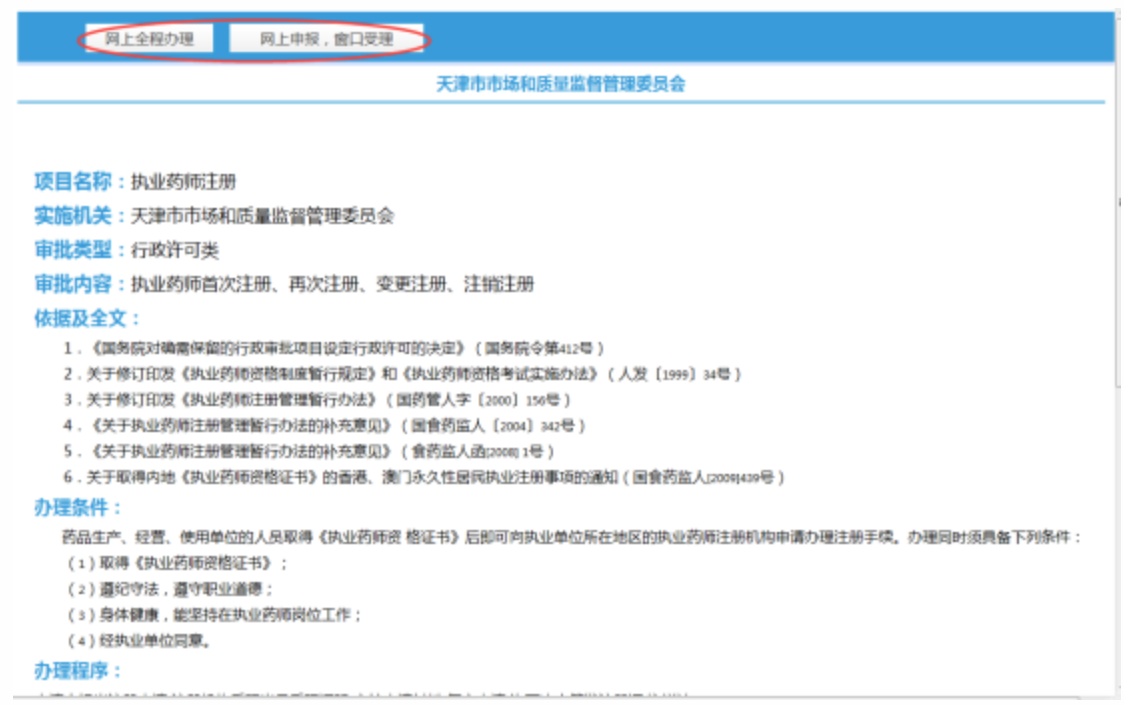The height and width of the screenshot is (705, 1124).
Task: Click the 实施机关 label
Action: (x=76, y=216)
